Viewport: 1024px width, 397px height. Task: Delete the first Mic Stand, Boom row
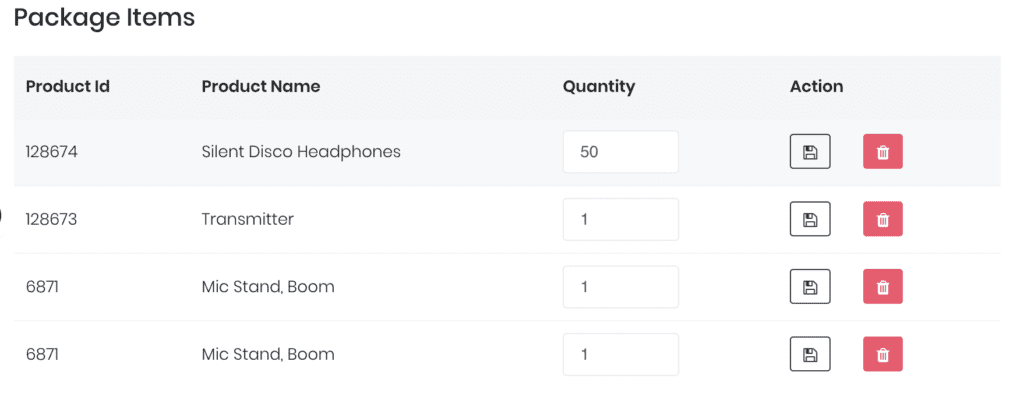tap(883, 287)
